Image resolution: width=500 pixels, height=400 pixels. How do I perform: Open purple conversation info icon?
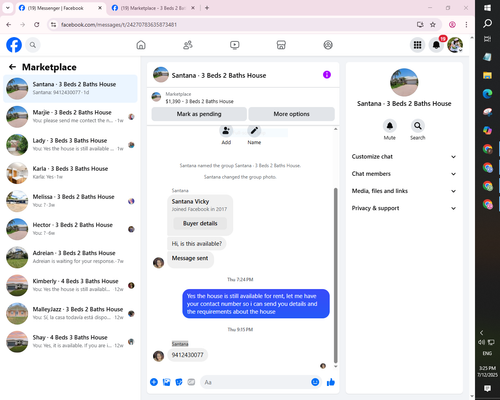click(x=327, y=75)
